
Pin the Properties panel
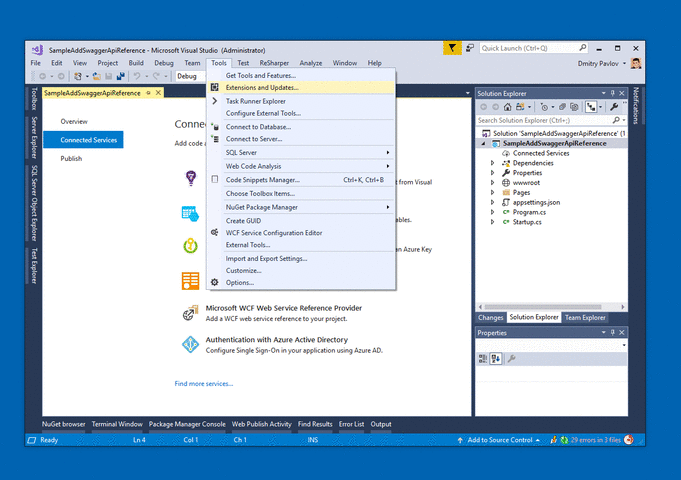pos(613,332)
